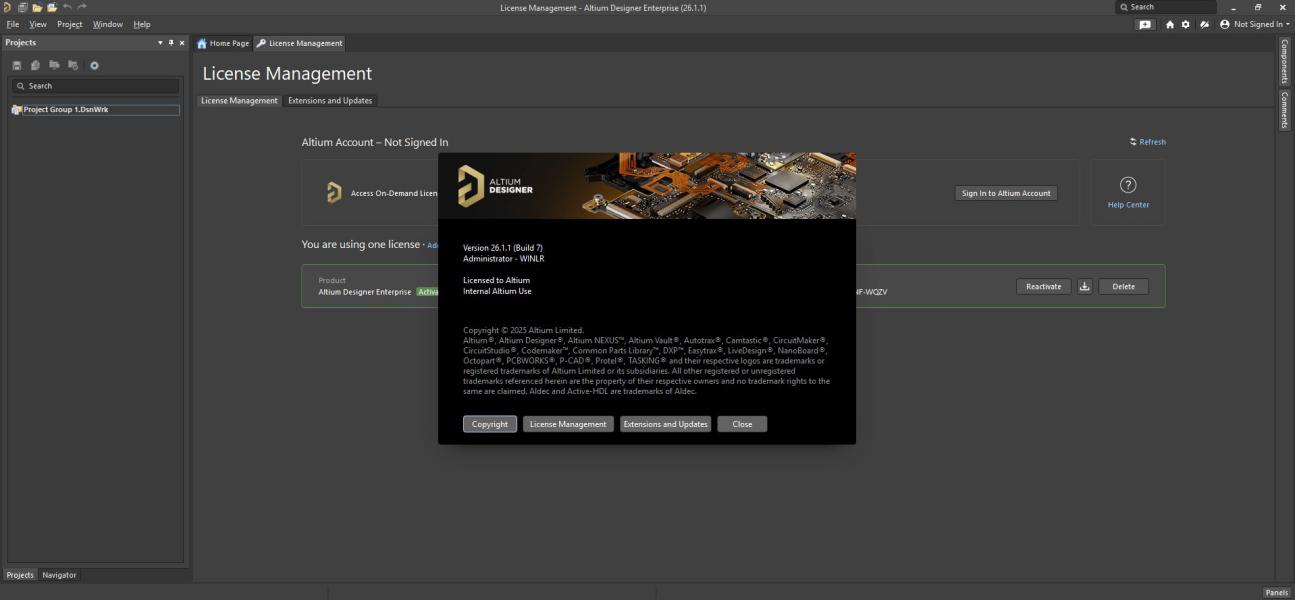
Task: Click the Projects panel search field
Action: pyautogui.click(x=95, y=86)
